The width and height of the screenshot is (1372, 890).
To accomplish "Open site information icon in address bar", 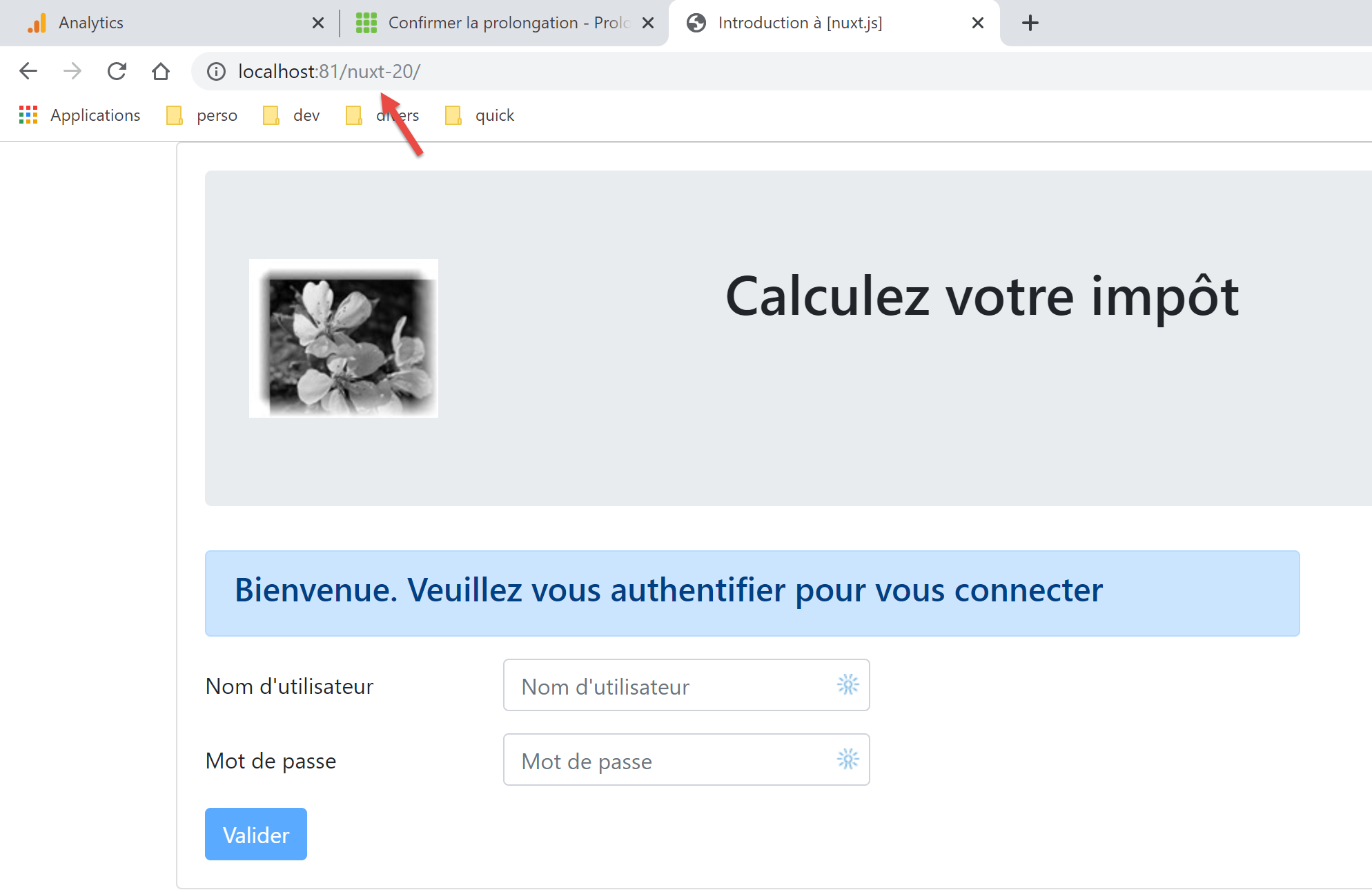I will pyautogui.click(x=216, y=71).
